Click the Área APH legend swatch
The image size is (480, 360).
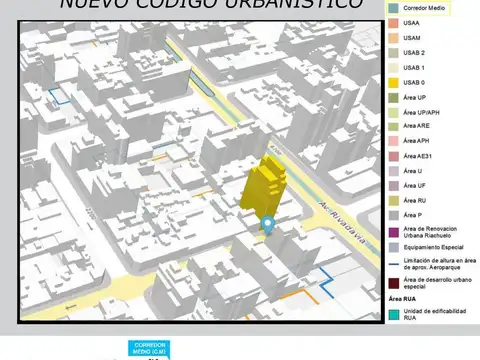[394, 141]
